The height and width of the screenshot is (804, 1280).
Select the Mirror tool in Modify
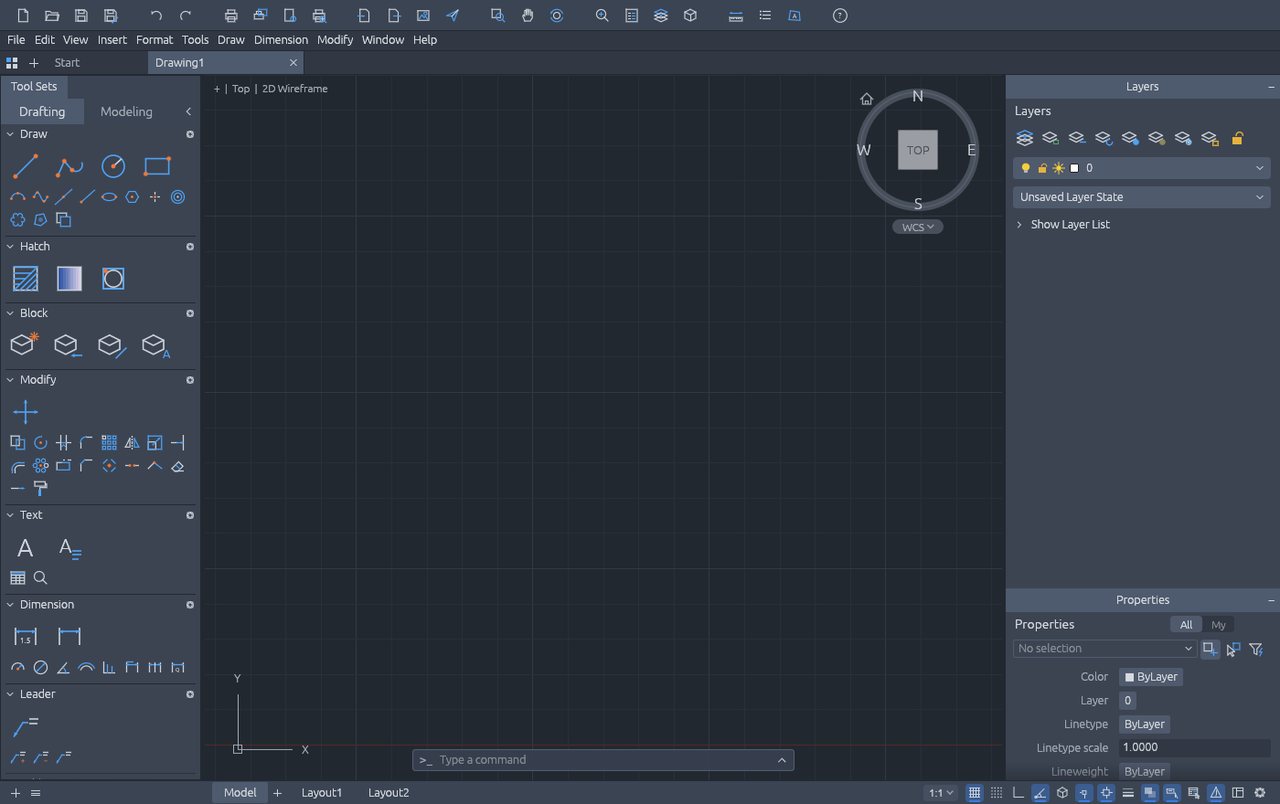point(132,443)
